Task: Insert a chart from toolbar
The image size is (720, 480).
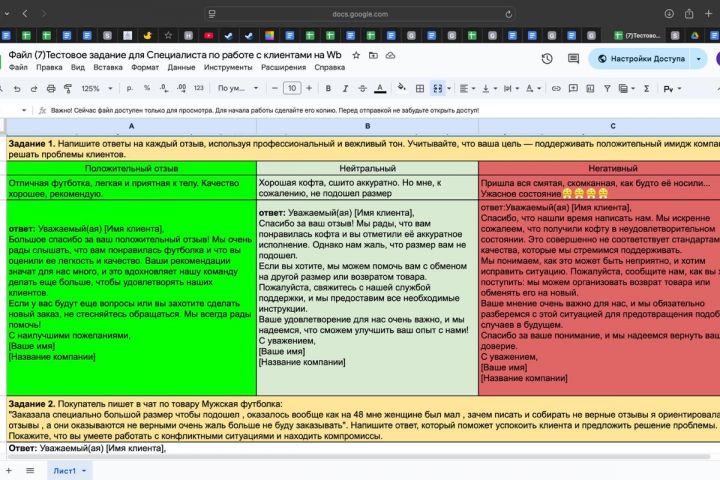Action: pos(590,89)
